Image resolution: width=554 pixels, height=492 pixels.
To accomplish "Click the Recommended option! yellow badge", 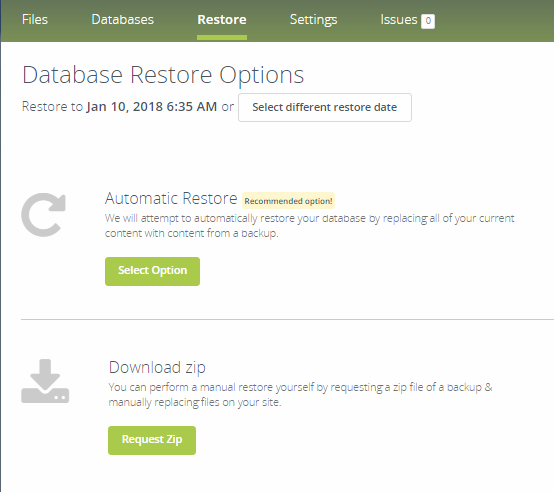I will (288, 201).
